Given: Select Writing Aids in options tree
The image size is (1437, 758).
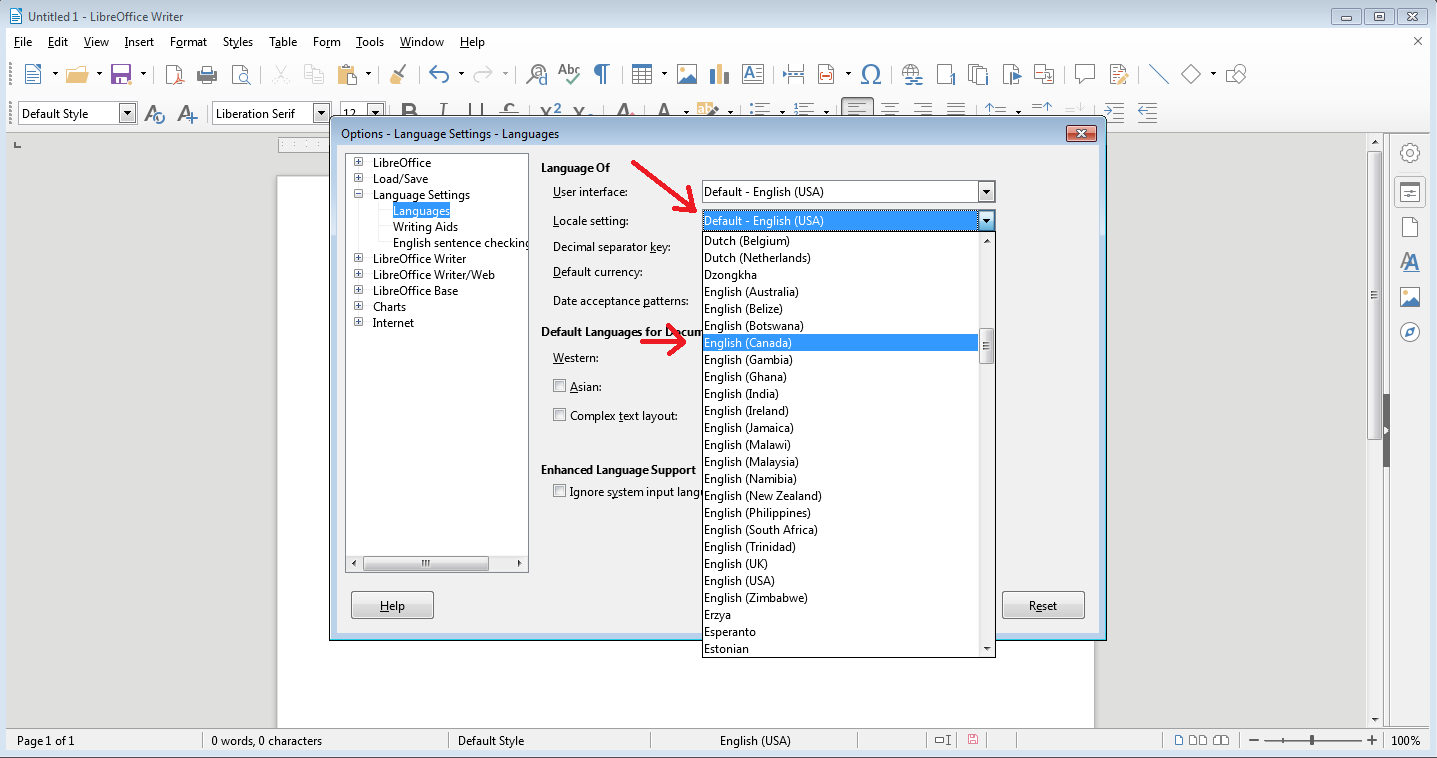Looking at the screenshot, I should click(x=425, y=227).
